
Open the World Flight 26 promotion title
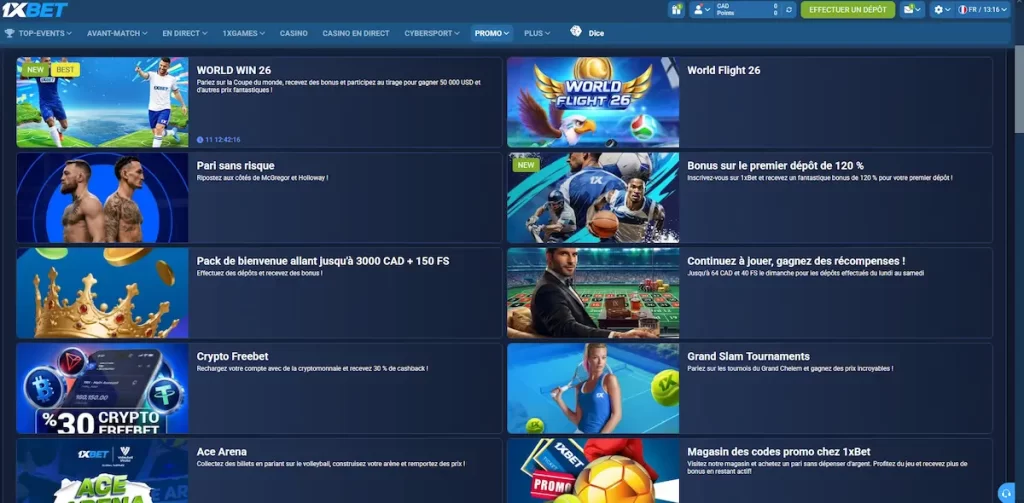click(x=724, y=71)
